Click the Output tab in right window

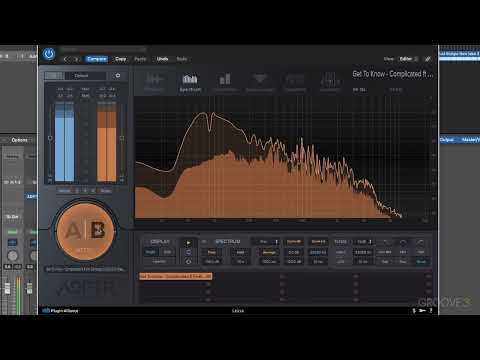coord(447,140)
